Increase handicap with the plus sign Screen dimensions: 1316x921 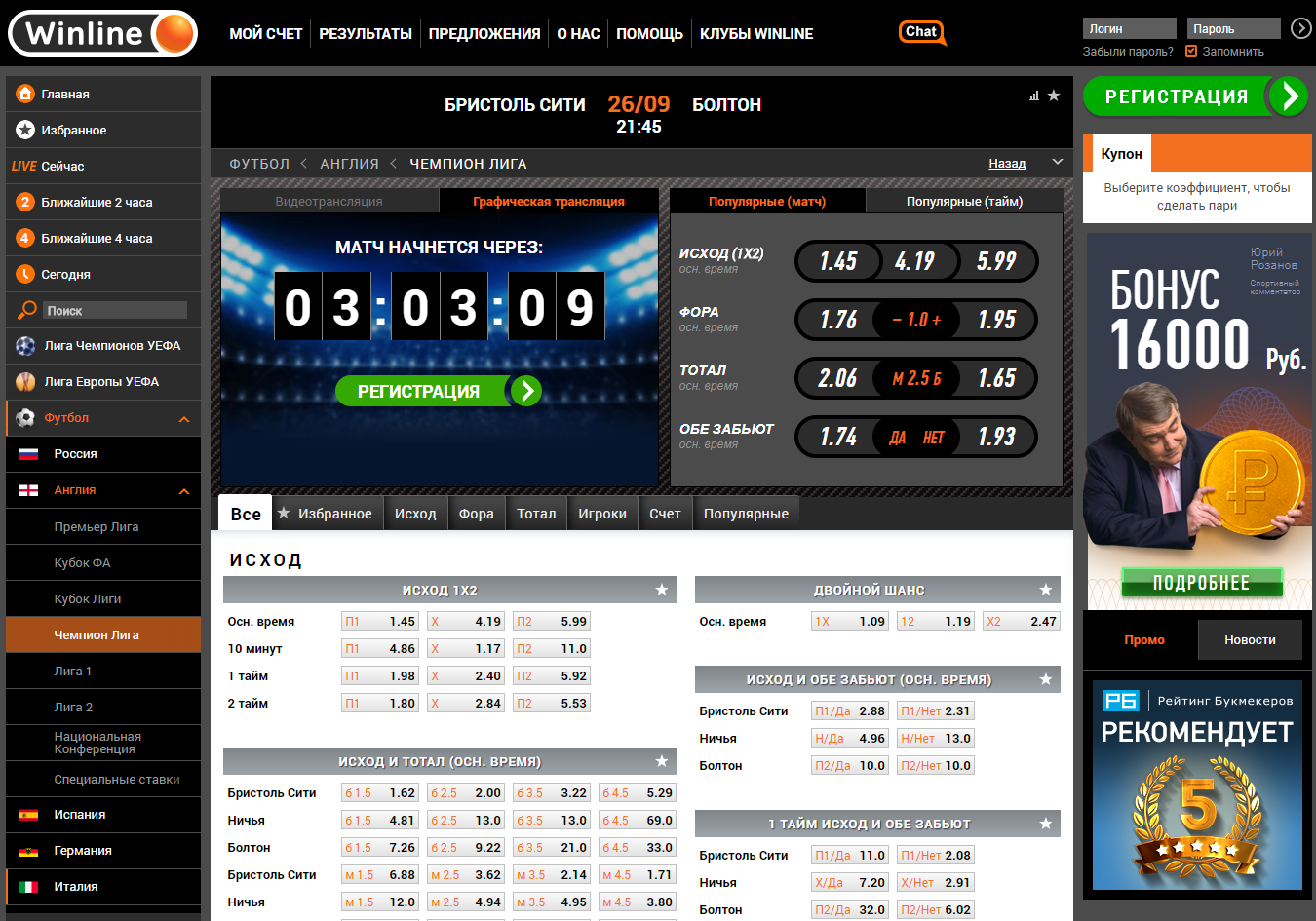click(x=937, y=320)
